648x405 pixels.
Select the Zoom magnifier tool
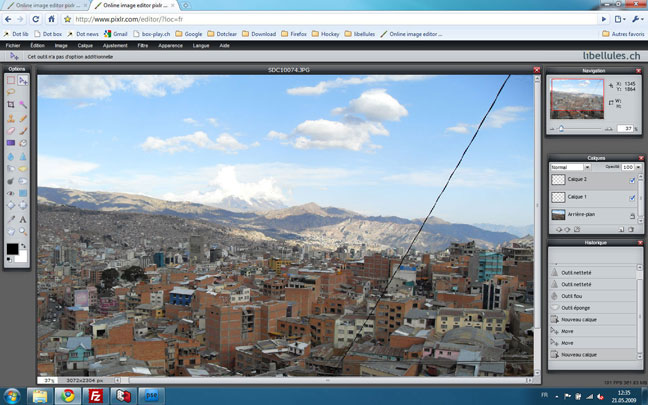pyautogui.click(x=23, y=232)
